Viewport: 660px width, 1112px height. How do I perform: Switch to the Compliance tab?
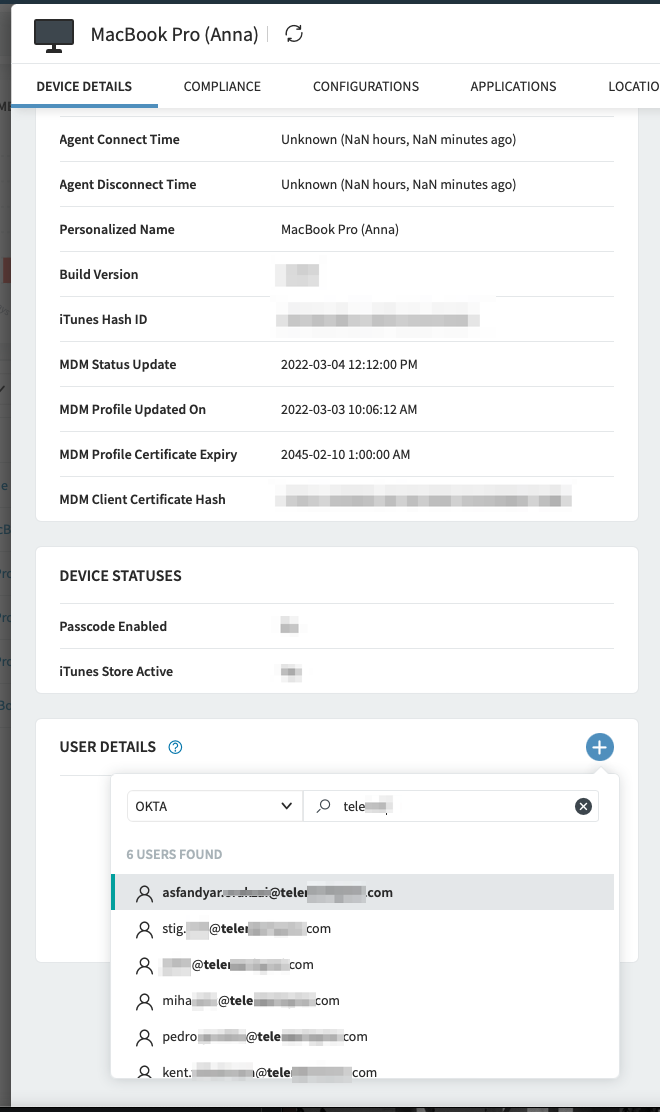[x=222, y=87]
